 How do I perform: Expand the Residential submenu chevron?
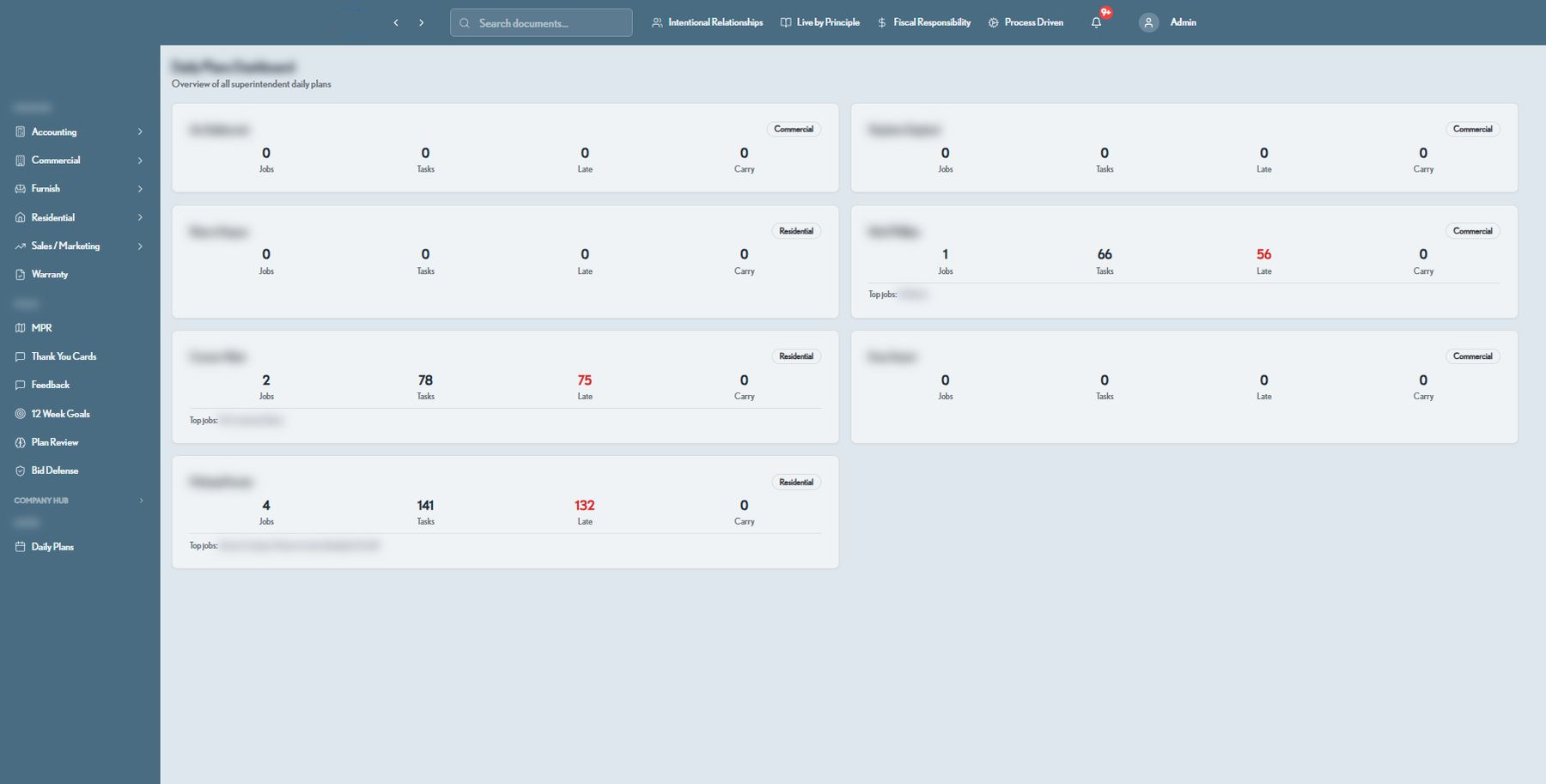[140, 218]
